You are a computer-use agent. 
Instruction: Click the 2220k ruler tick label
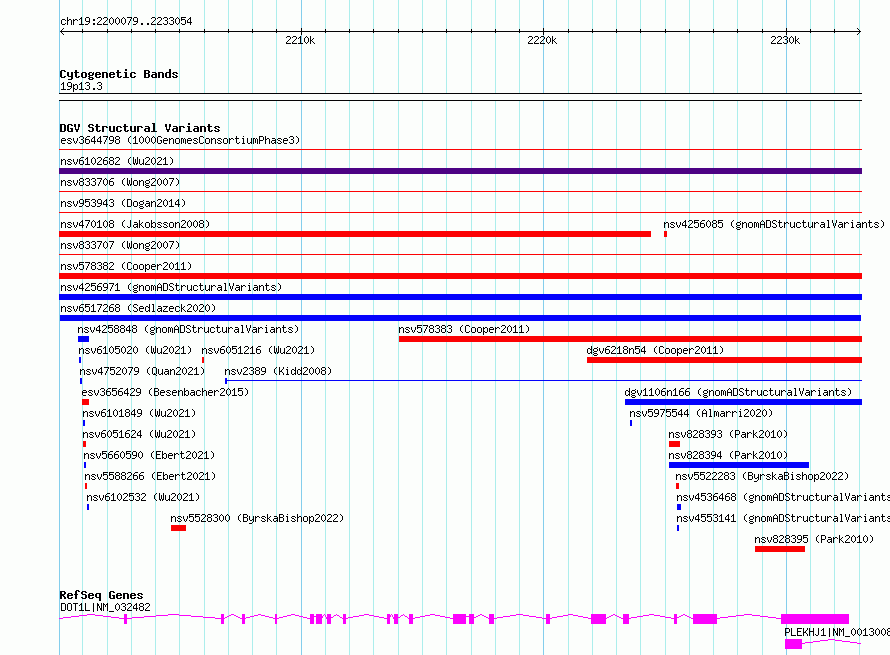pyautogui.click(x=542, y=40)
